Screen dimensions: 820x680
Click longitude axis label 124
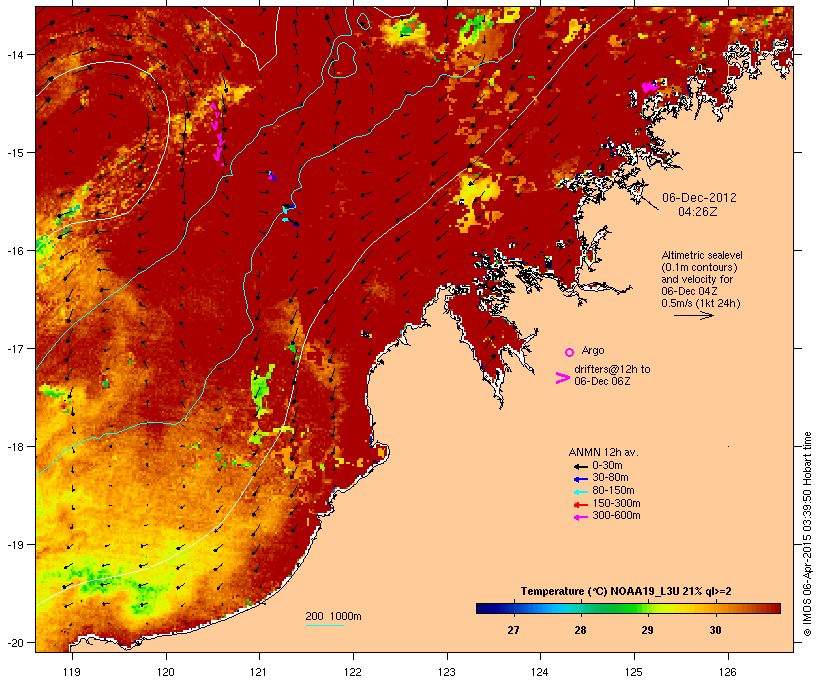(540, 672)
